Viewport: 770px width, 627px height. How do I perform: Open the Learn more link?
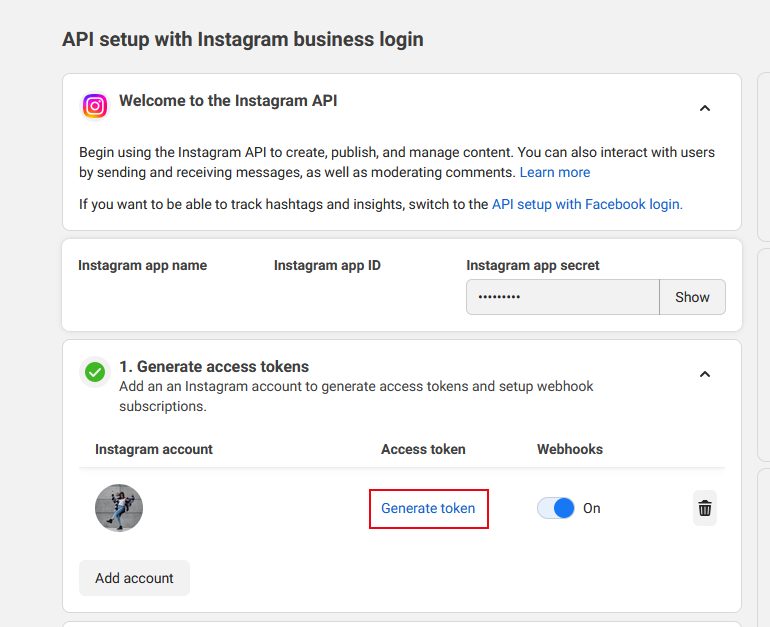click(x=555, y=172)
